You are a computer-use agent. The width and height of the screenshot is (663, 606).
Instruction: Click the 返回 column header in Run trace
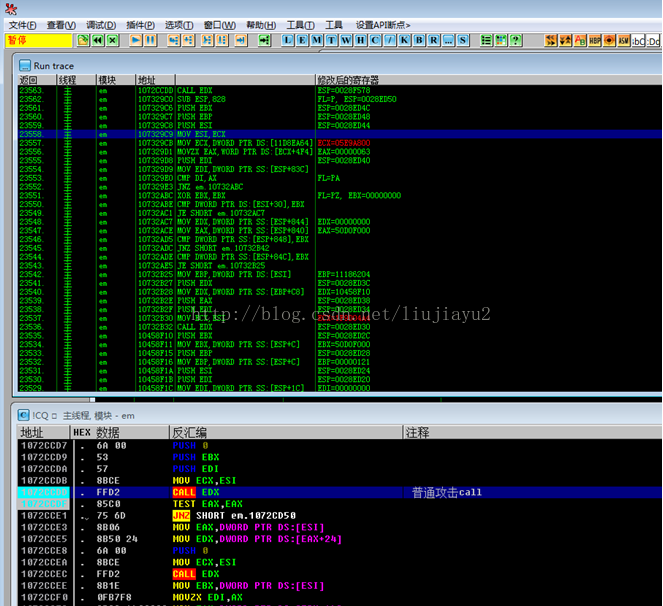tap(37, 80)
